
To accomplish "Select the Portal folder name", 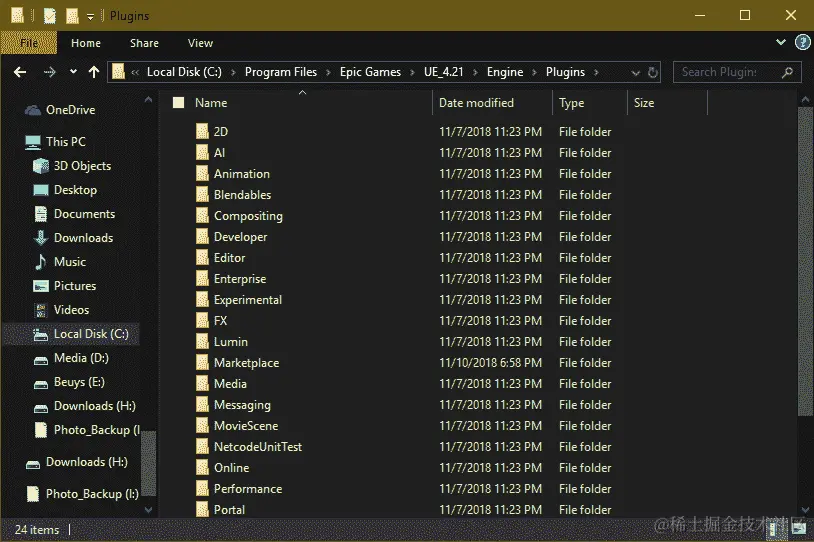I will (x=229, y=510).
